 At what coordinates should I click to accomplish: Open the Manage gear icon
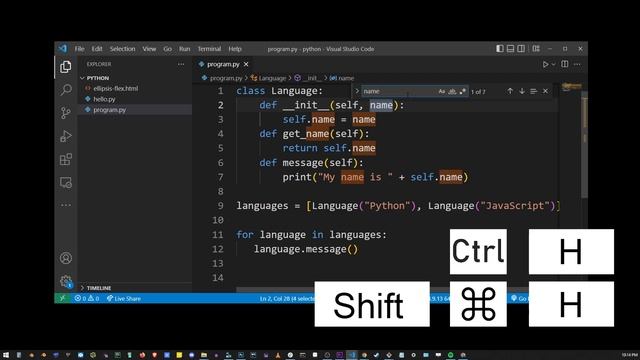point(66,281)
